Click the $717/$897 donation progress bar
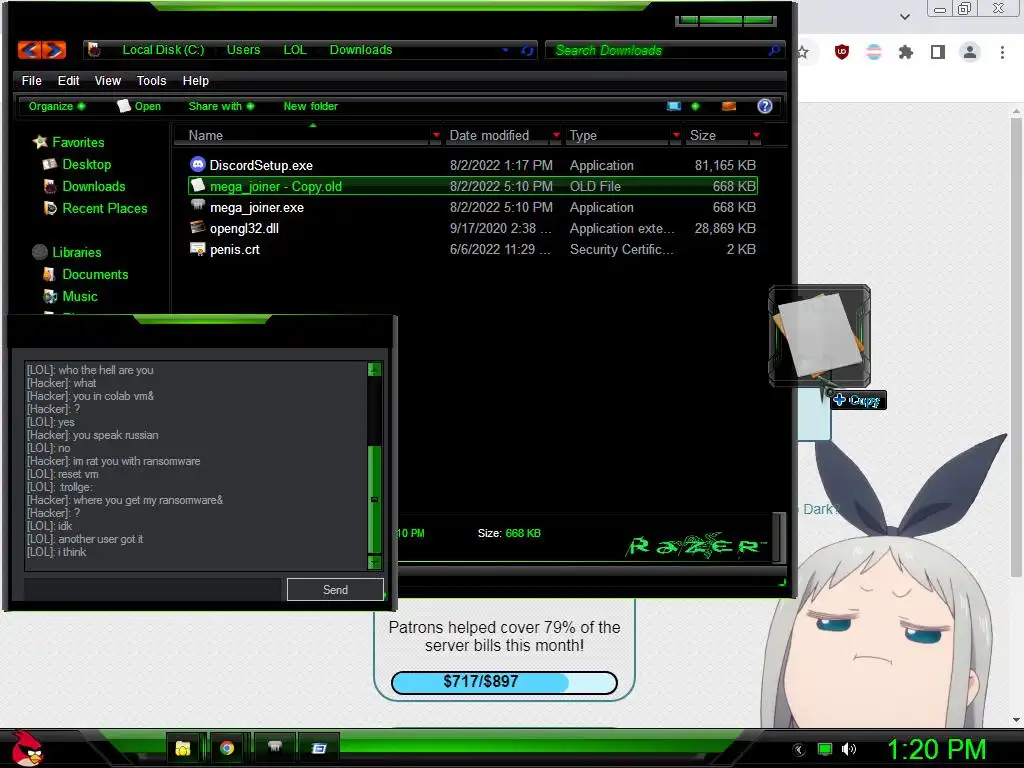1024x768 pixels. coord(504,682)
